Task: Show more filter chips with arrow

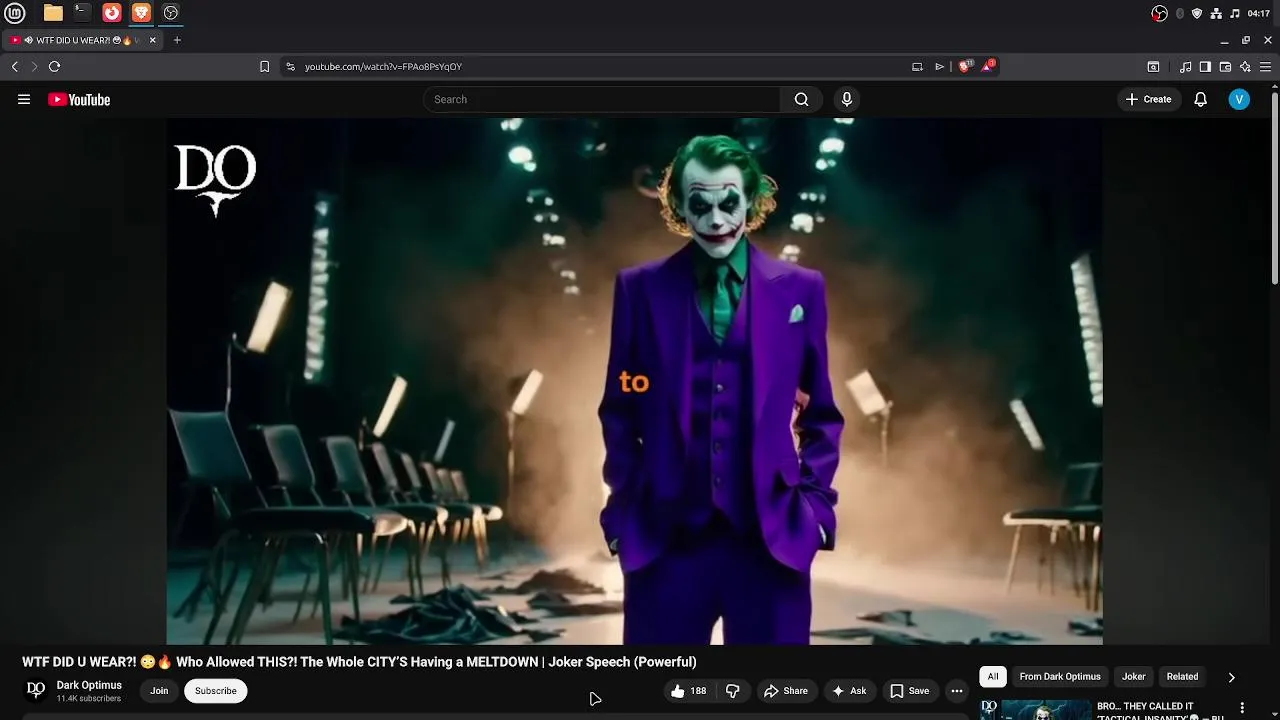Action: (1231, 677)
